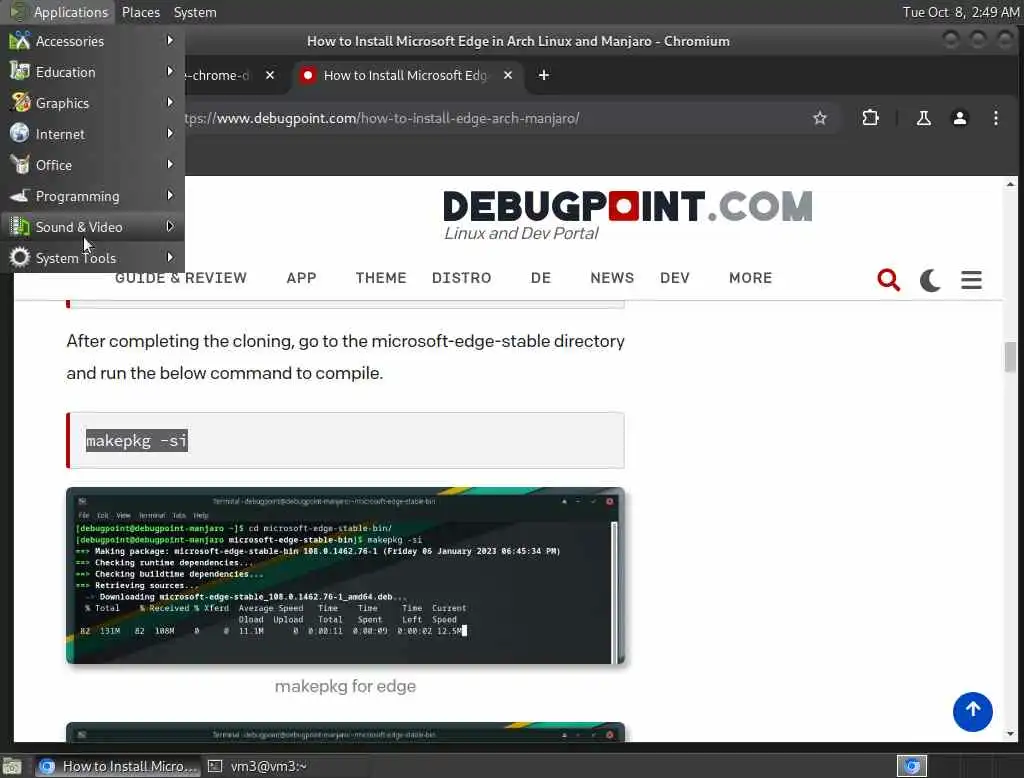The width and height of the screenshot is (1024, 778).
Task: Open the Applications menu in top panel
Action: pos(59,12)
